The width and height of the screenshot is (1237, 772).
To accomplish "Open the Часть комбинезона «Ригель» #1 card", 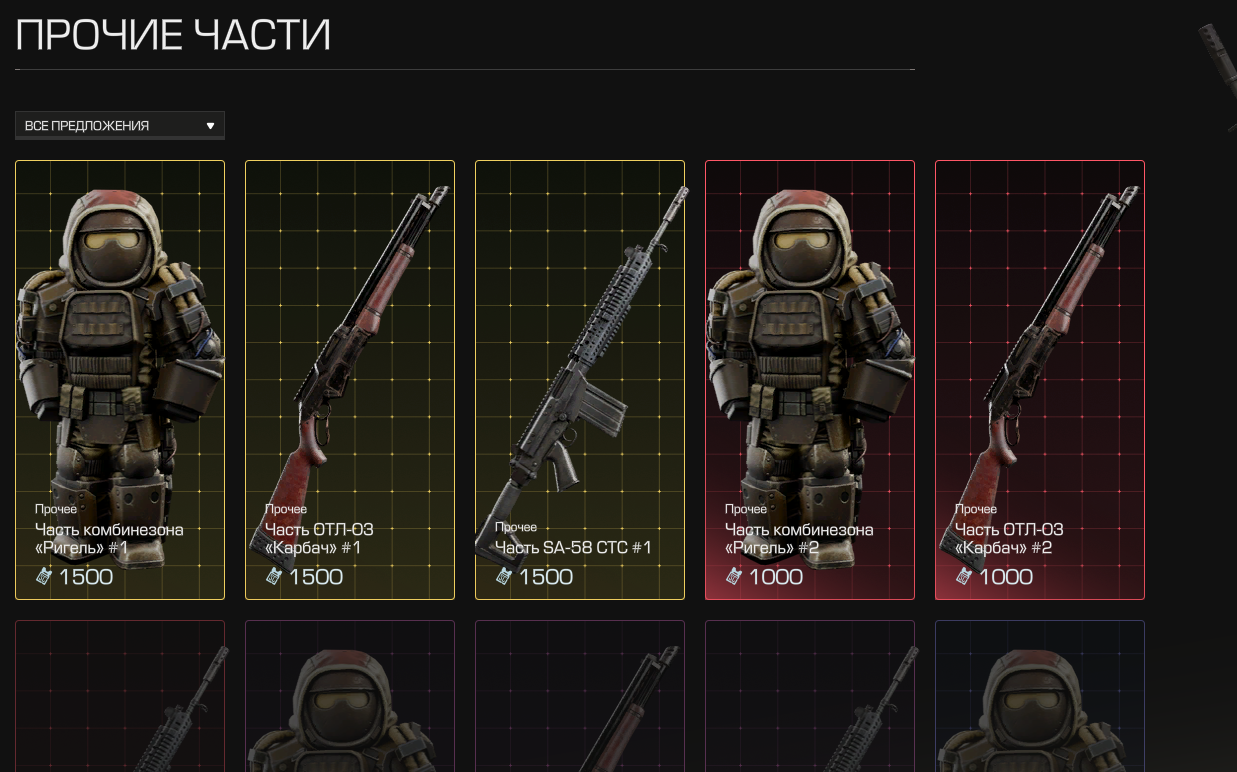I will [120, 380].
